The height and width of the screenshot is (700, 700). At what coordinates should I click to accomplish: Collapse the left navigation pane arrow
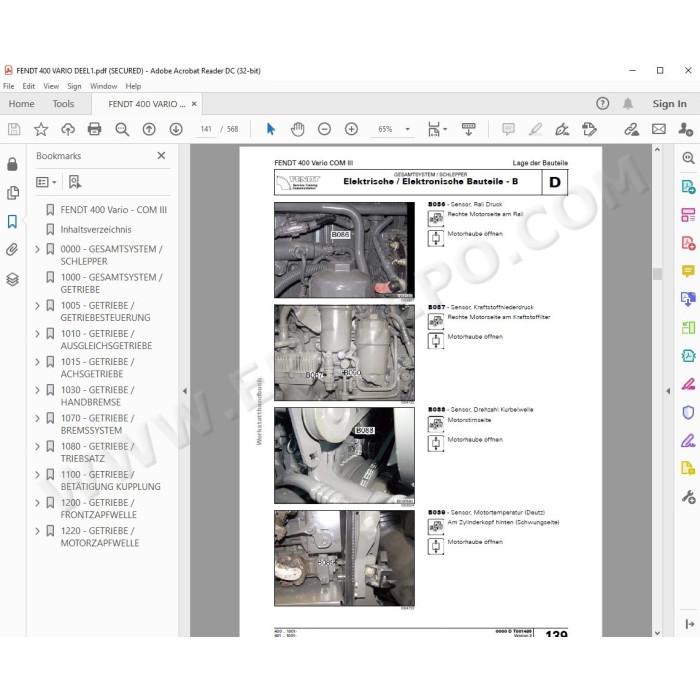[185, 391]
